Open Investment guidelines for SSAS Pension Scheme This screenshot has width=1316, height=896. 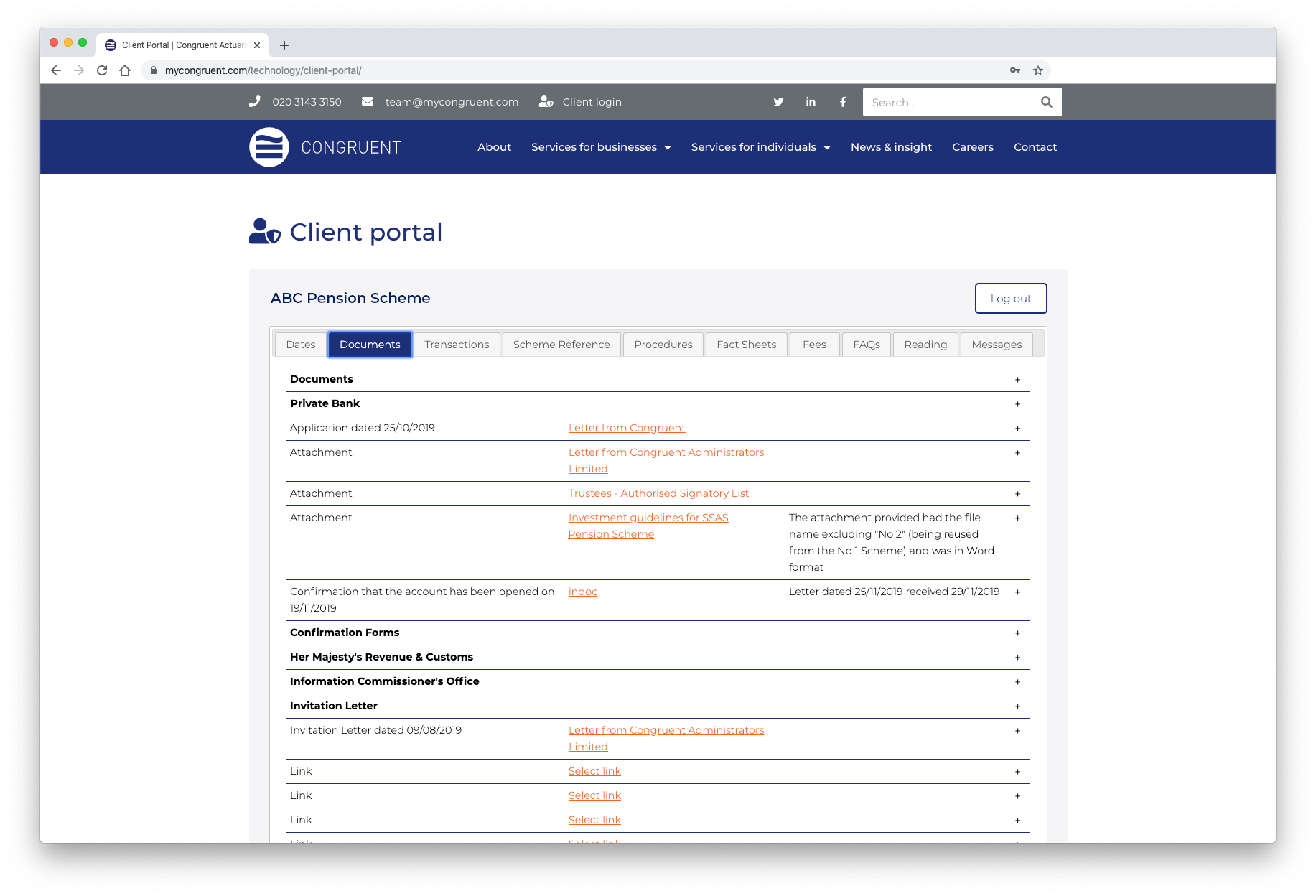coord(648,526)
